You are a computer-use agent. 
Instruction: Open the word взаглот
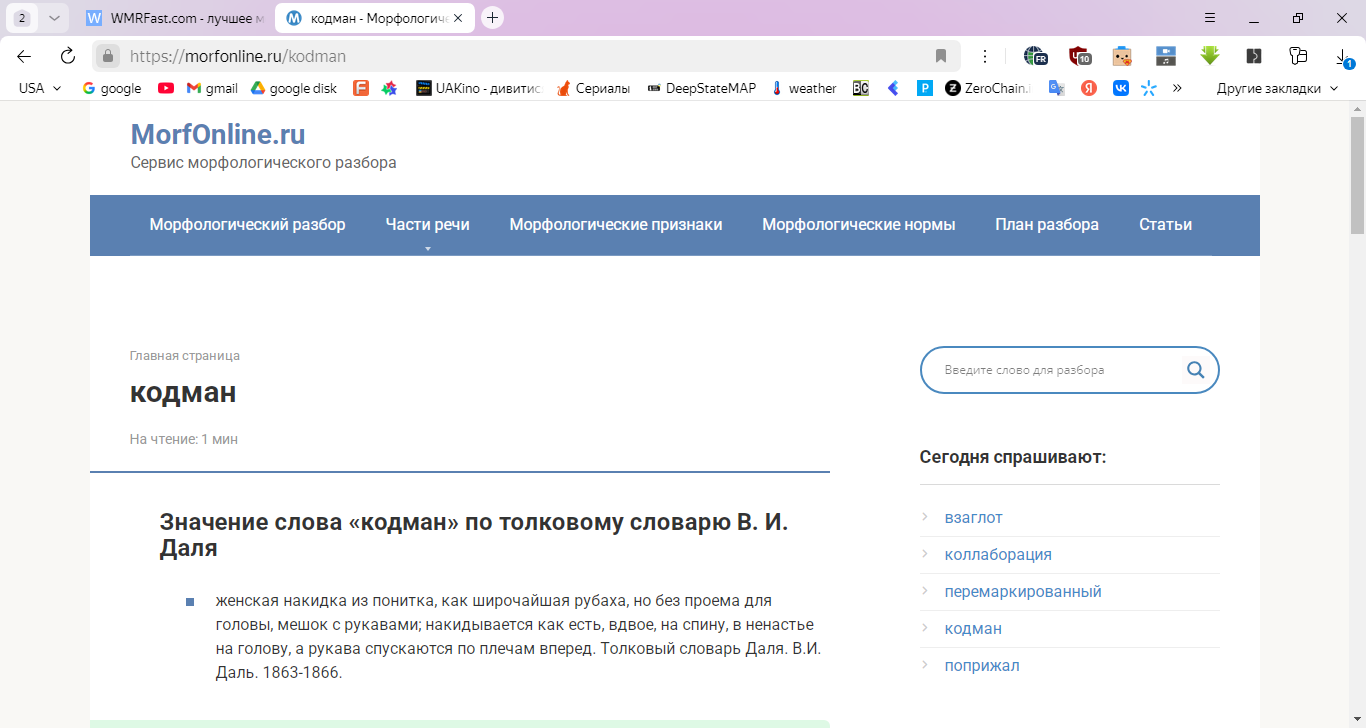point(974,518)
